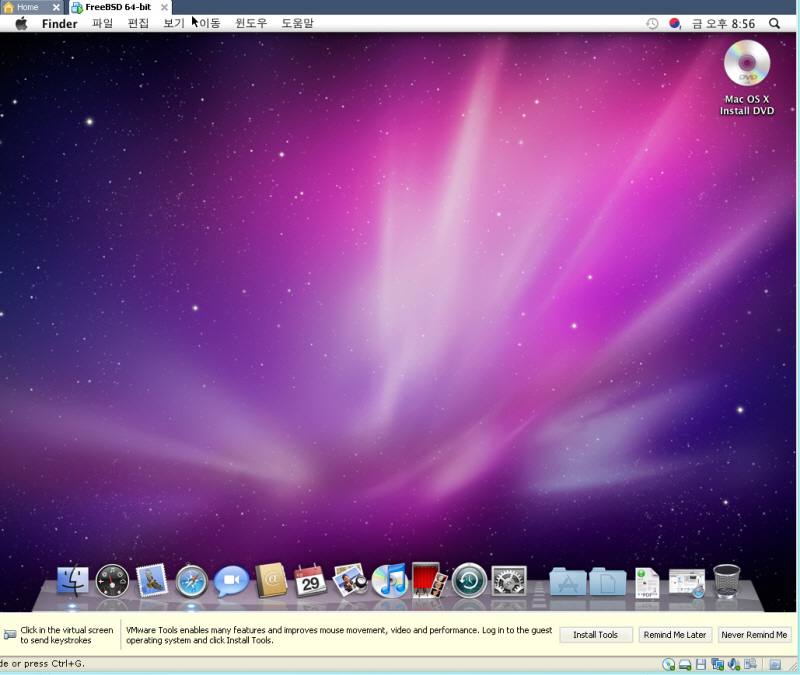Image resolution: width=800 pixels, height=675 pixels.
Task: Open the Mail stamp icon in Dock
Action: point(152,581)
